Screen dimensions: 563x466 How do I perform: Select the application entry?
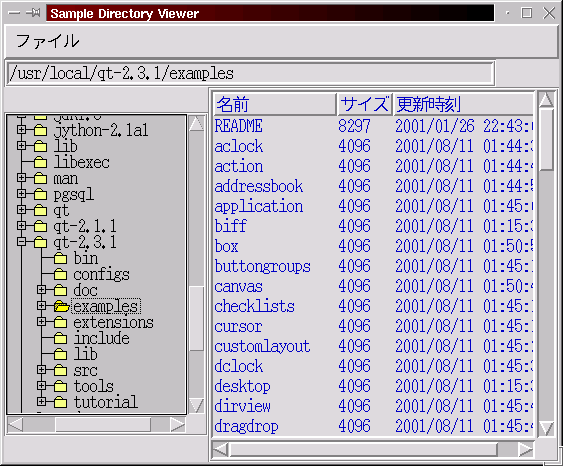pos(259,206)
